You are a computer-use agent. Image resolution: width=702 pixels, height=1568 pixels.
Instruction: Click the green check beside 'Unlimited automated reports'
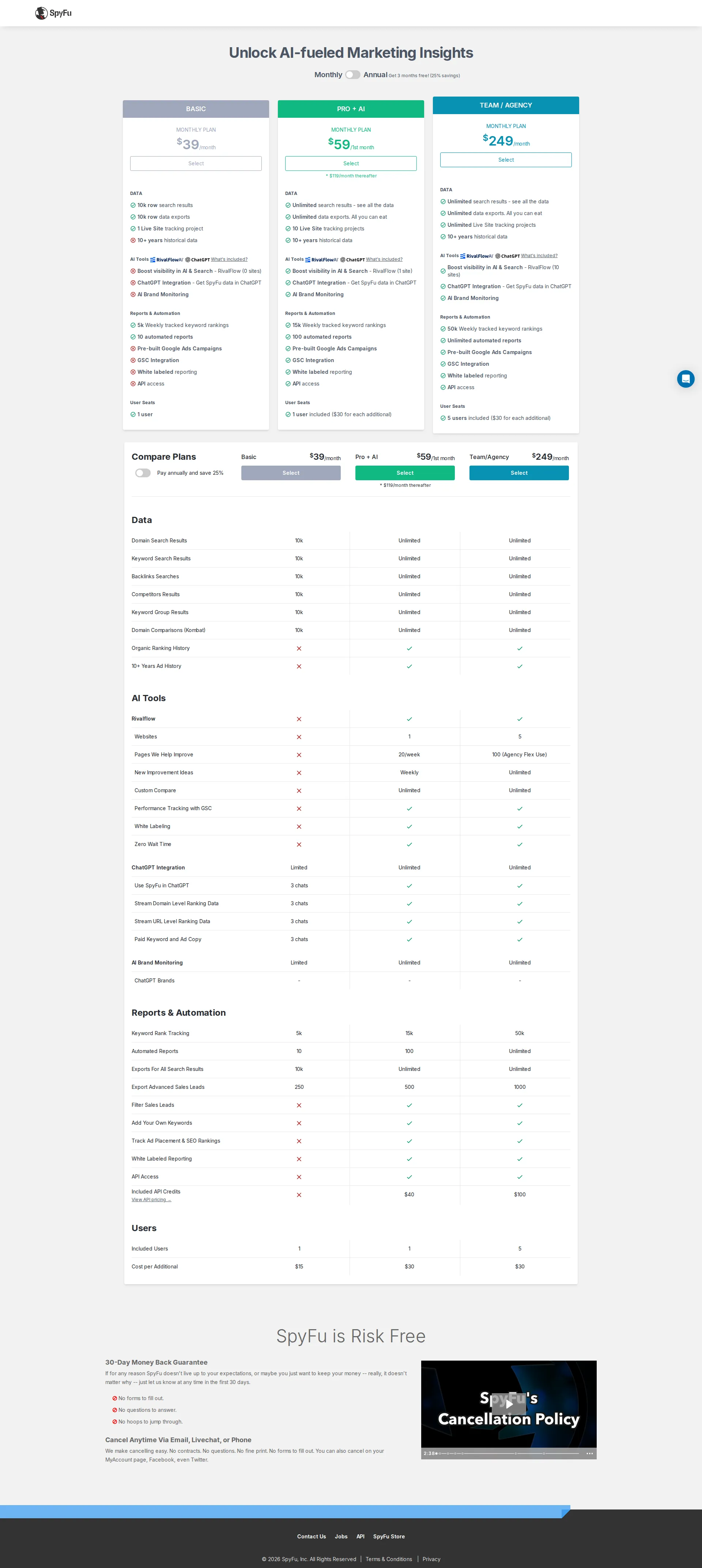pyautogui.click(x=443, y=341)
